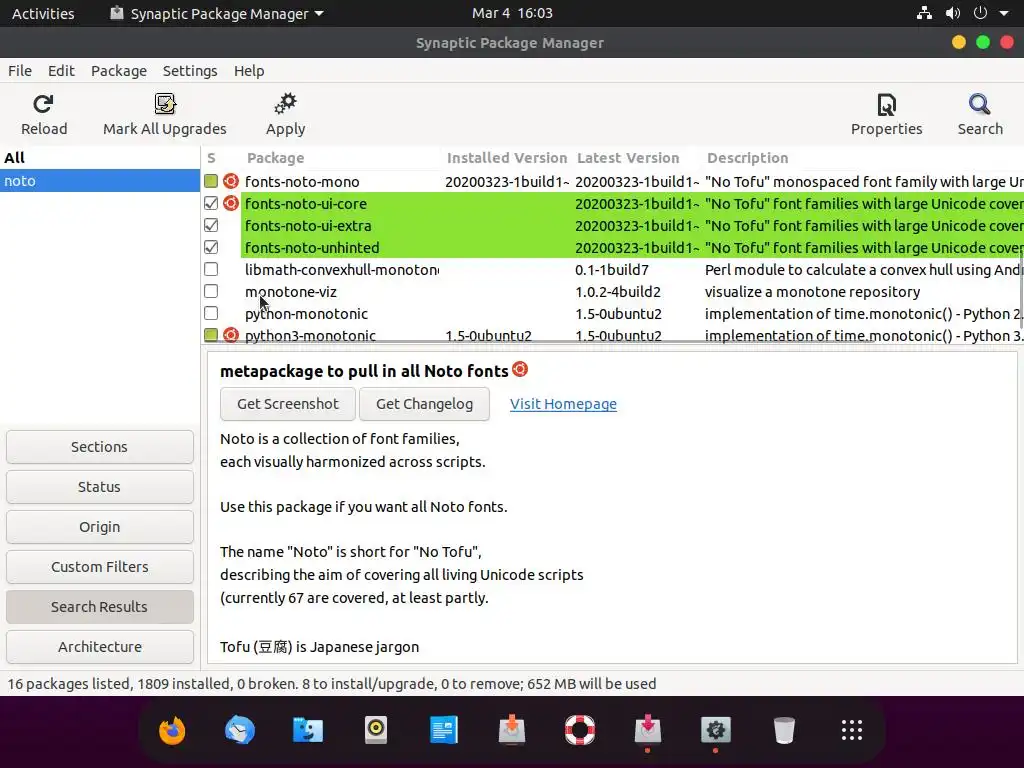Open system menu dropdown arrow in top bar
1024x768 pixels.
click(1004, 13)
